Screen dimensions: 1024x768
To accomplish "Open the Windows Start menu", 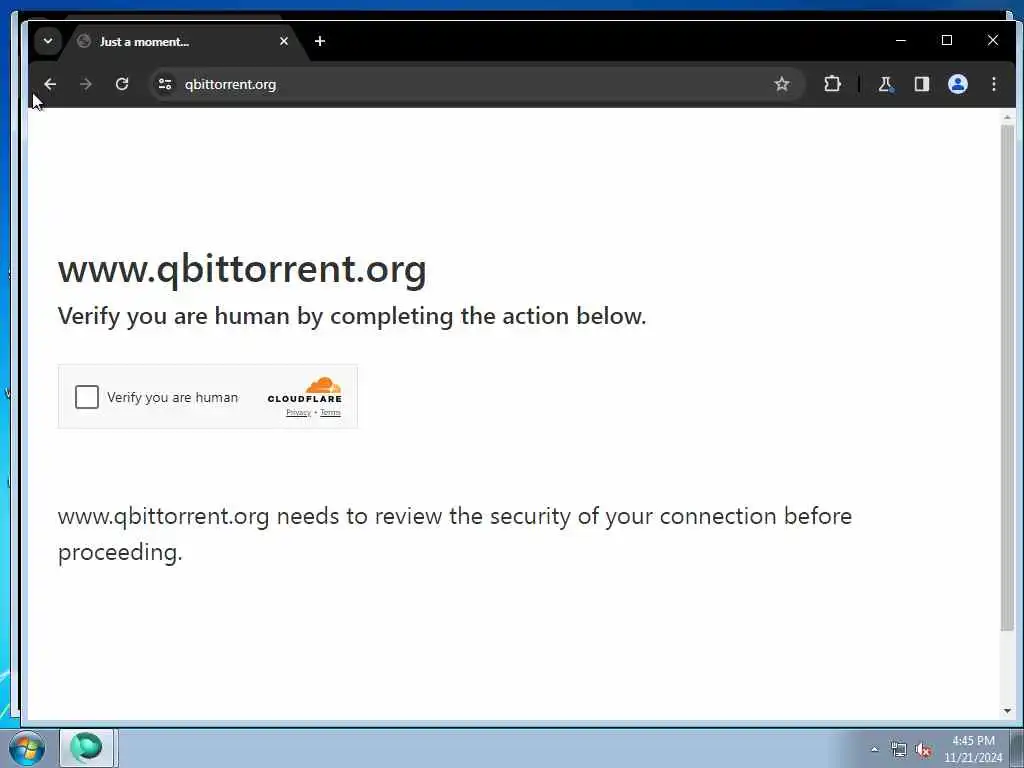I will point(27,748).
